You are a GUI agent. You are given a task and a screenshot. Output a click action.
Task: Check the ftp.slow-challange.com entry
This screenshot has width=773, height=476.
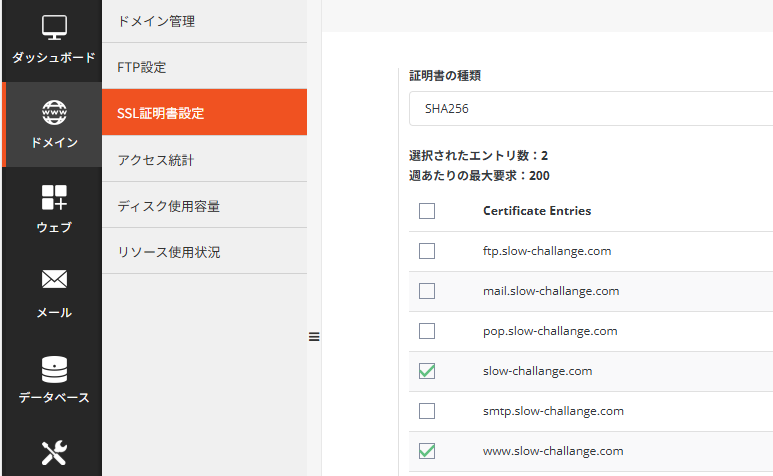pyautogui.click(x=427, y=251)
